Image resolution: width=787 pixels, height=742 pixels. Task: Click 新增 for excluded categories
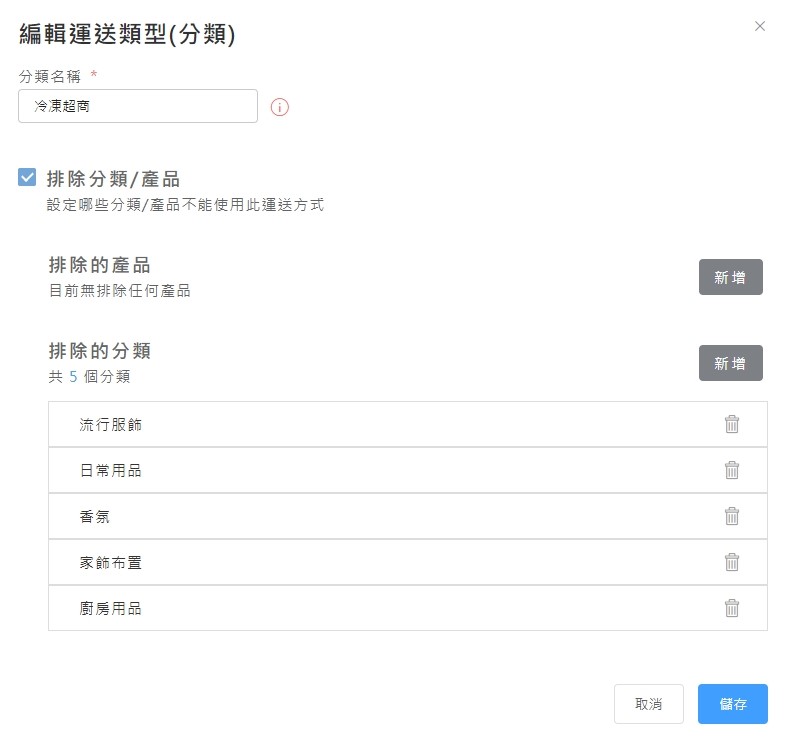click(730, 363)
